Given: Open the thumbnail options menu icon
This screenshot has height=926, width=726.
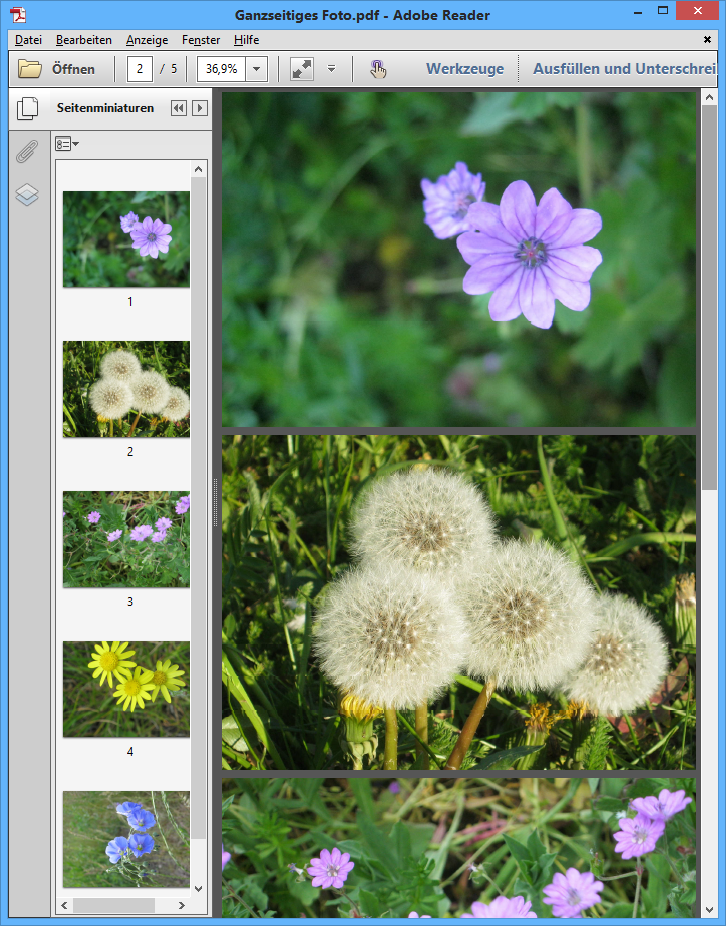Looking at the screenshot, I should (x=67, y=144).
